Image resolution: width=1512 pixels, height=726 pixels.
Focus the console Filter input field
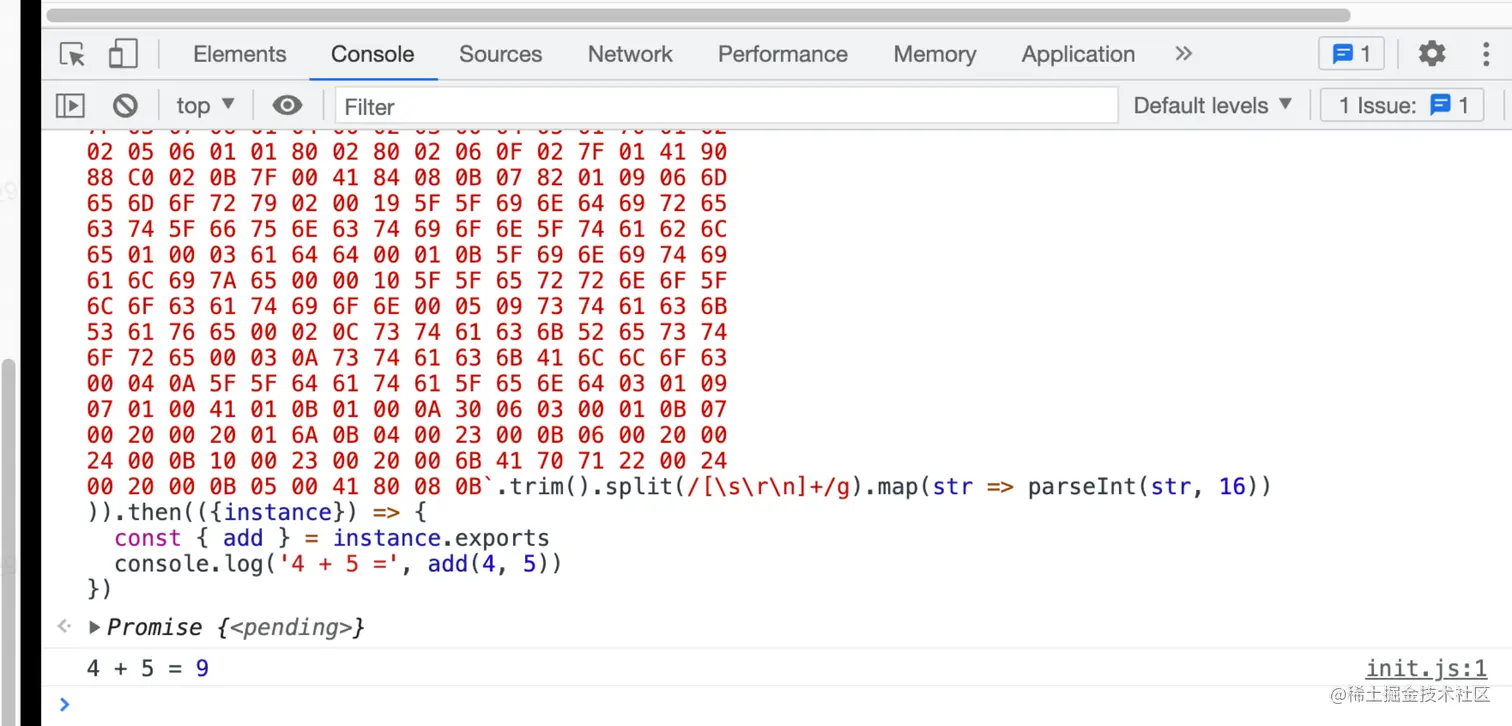pyautogui.click(x=726, y=106)
